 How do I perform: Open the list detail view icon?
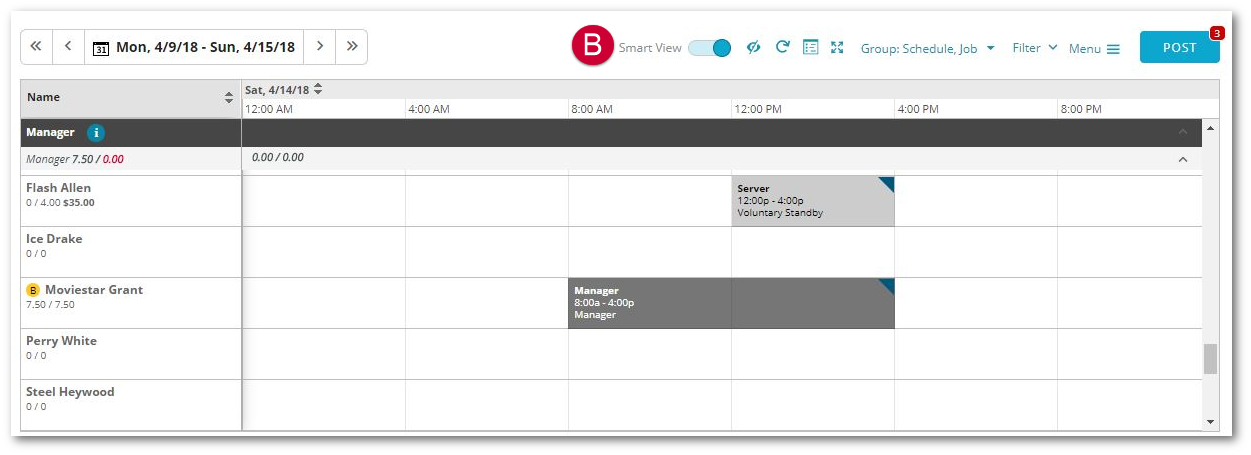coord(811,47)
